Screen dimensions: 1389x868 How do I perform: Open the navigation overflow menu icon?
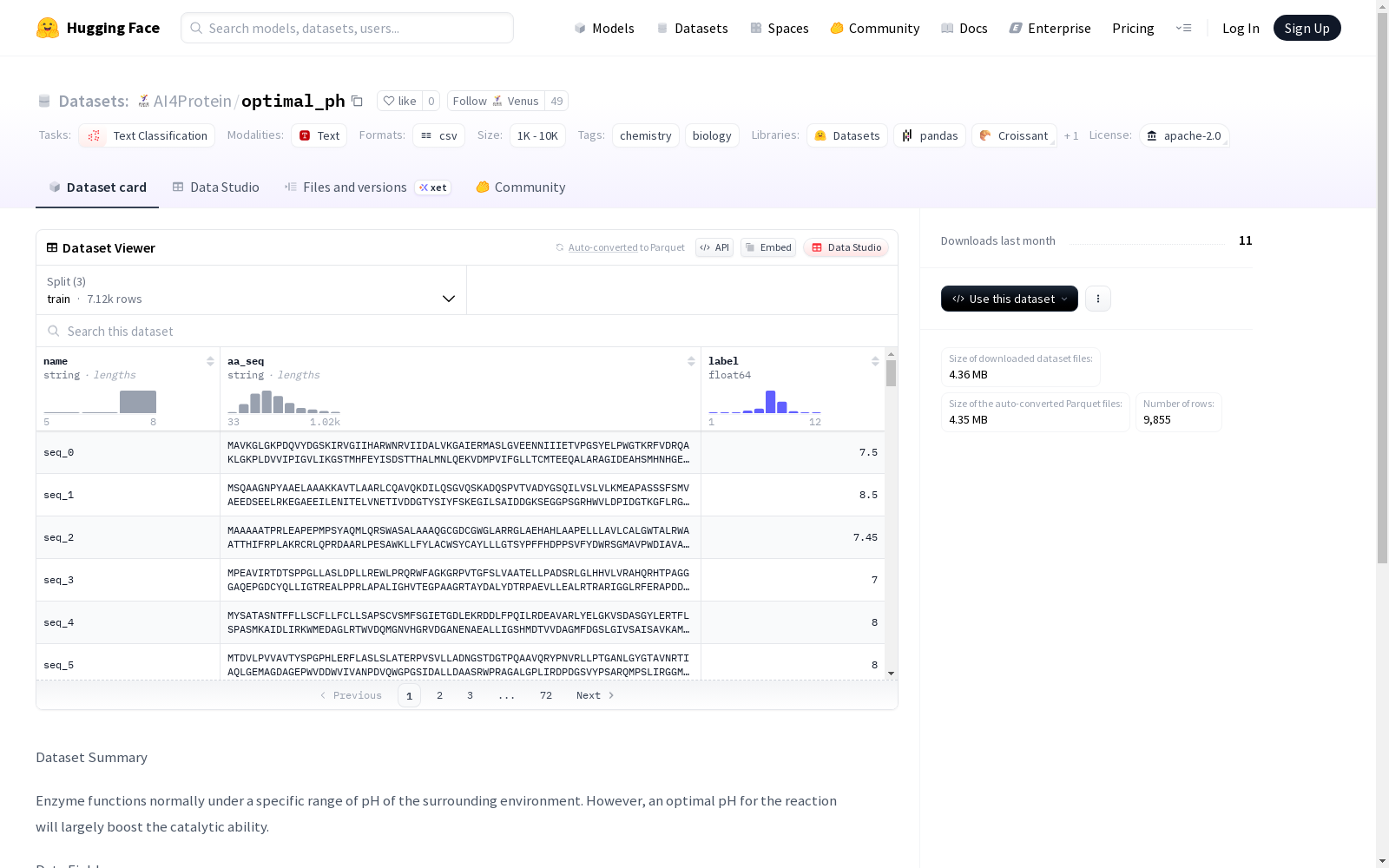(x=1183, y=28)
